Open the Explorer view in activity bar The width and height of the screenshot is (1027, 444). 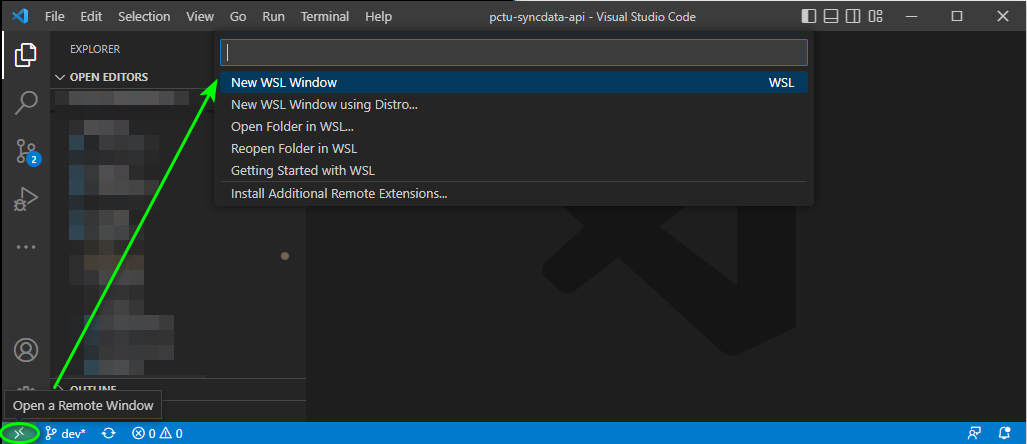[26, 54]
